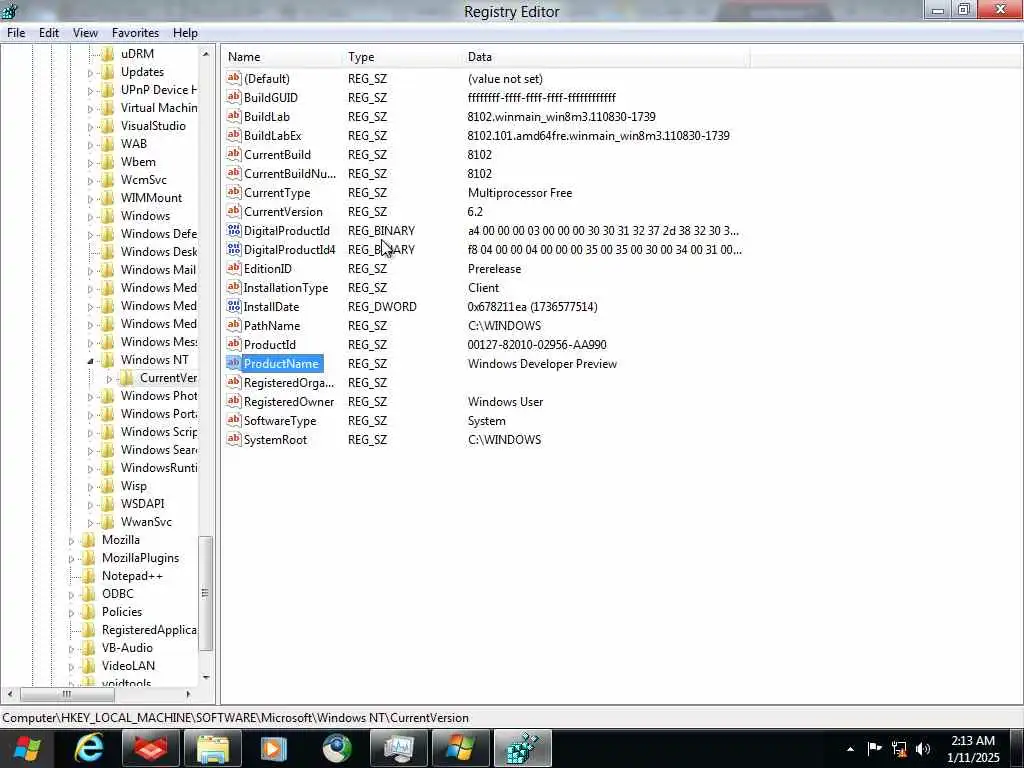Click the CurrentBuild value icon
This screenshot has height=768, width=1024.
pyautogui.click(x=234, y=154)
